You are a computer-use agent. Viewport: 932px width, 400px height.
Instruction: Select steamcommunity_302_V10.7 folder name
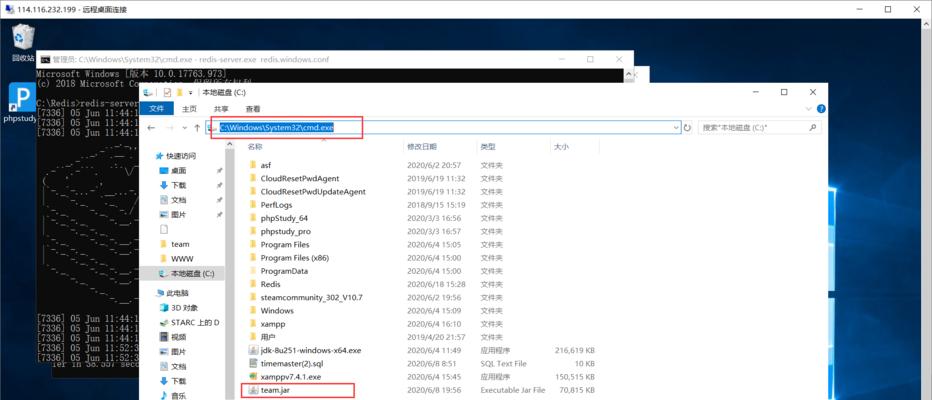coord(311,297)
